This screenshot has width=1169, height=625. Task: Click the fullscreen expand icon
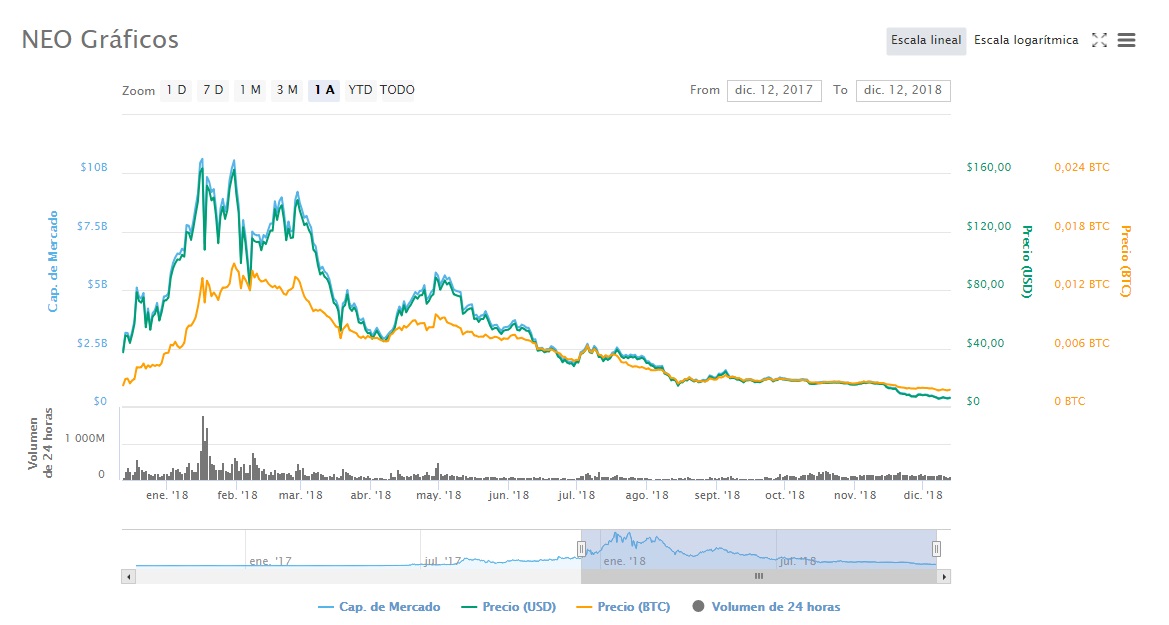1099,40
